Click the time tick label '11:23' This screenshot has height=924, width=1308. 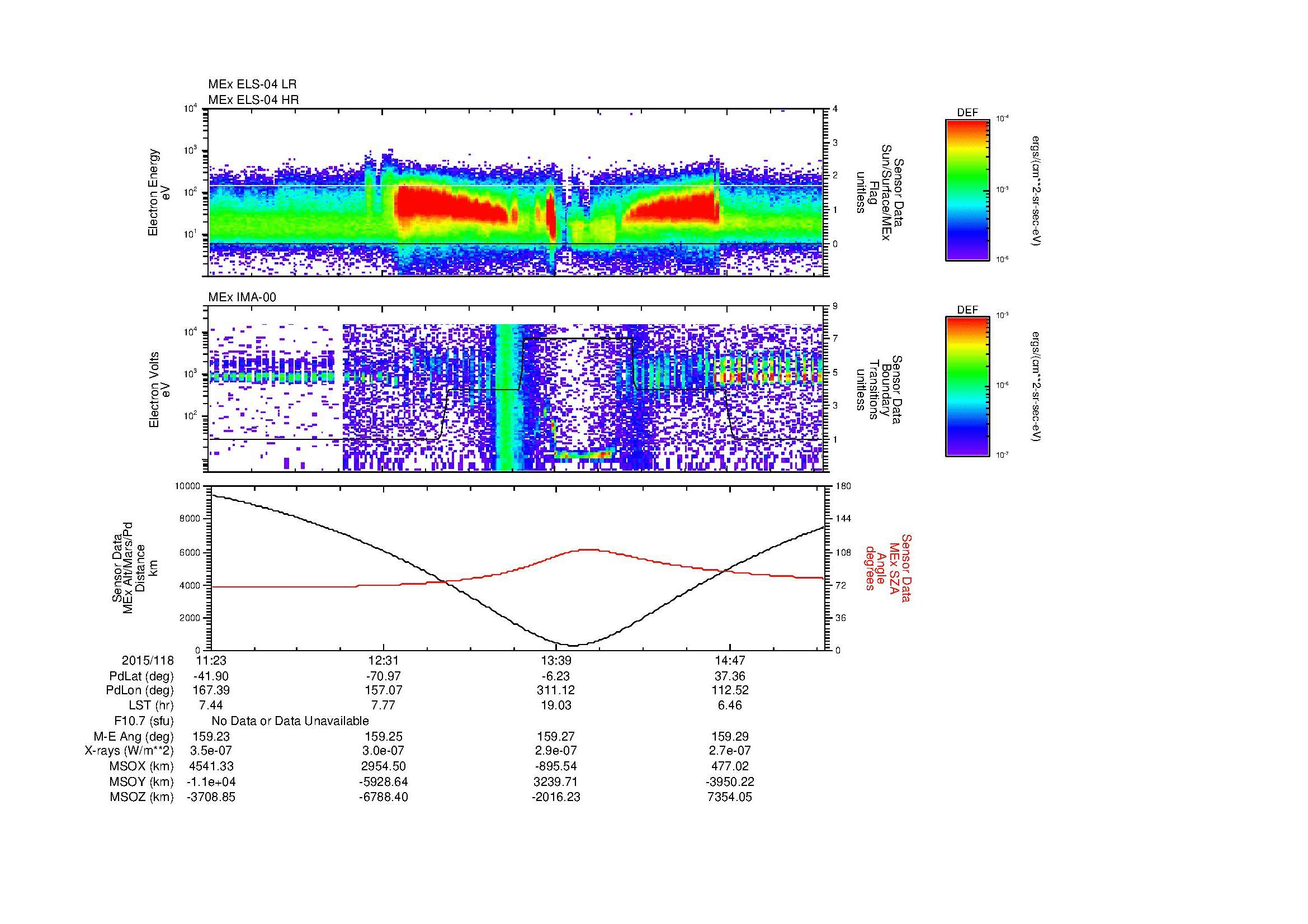click(211, 660)
